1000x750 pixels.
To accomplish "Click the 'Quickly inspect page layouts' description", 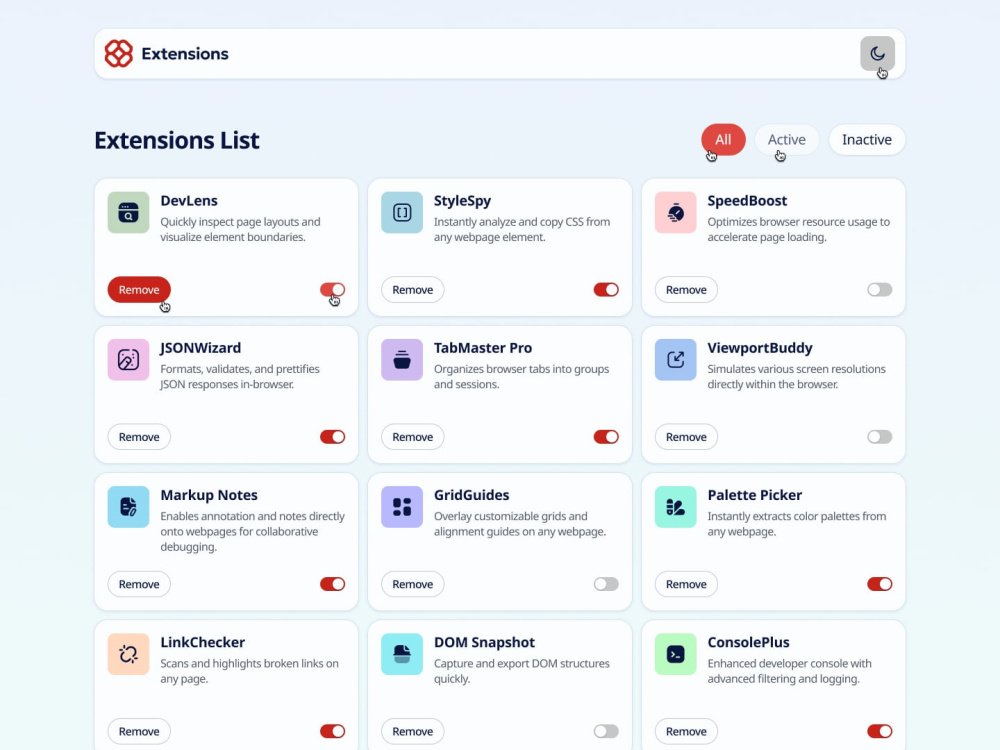I will 240,230.
